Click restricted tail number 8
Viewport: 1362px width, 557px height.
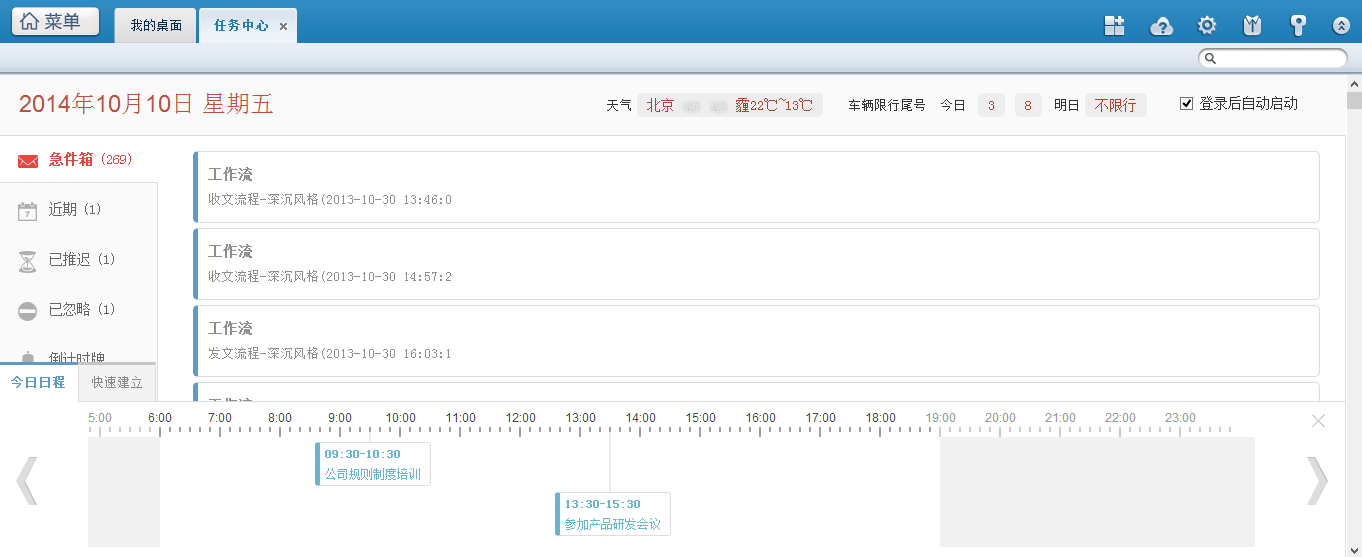(1028, 105)
